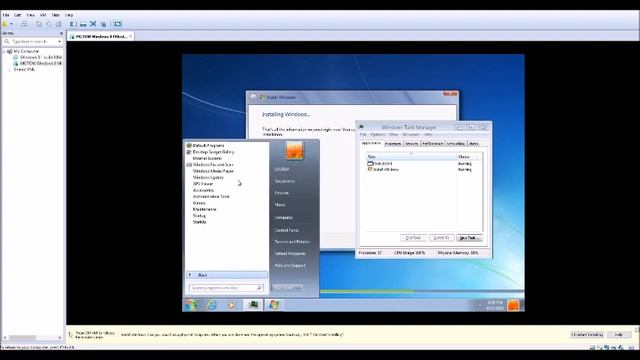Expand the Accessories folder

coord(203,190)
